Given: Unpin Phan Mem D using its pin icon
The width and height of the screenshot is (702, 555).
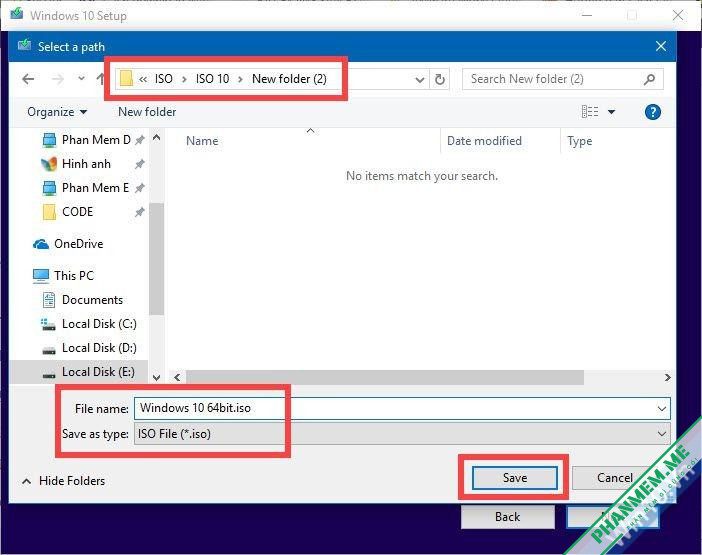Looking at the screenshot, I should [140, 140].
